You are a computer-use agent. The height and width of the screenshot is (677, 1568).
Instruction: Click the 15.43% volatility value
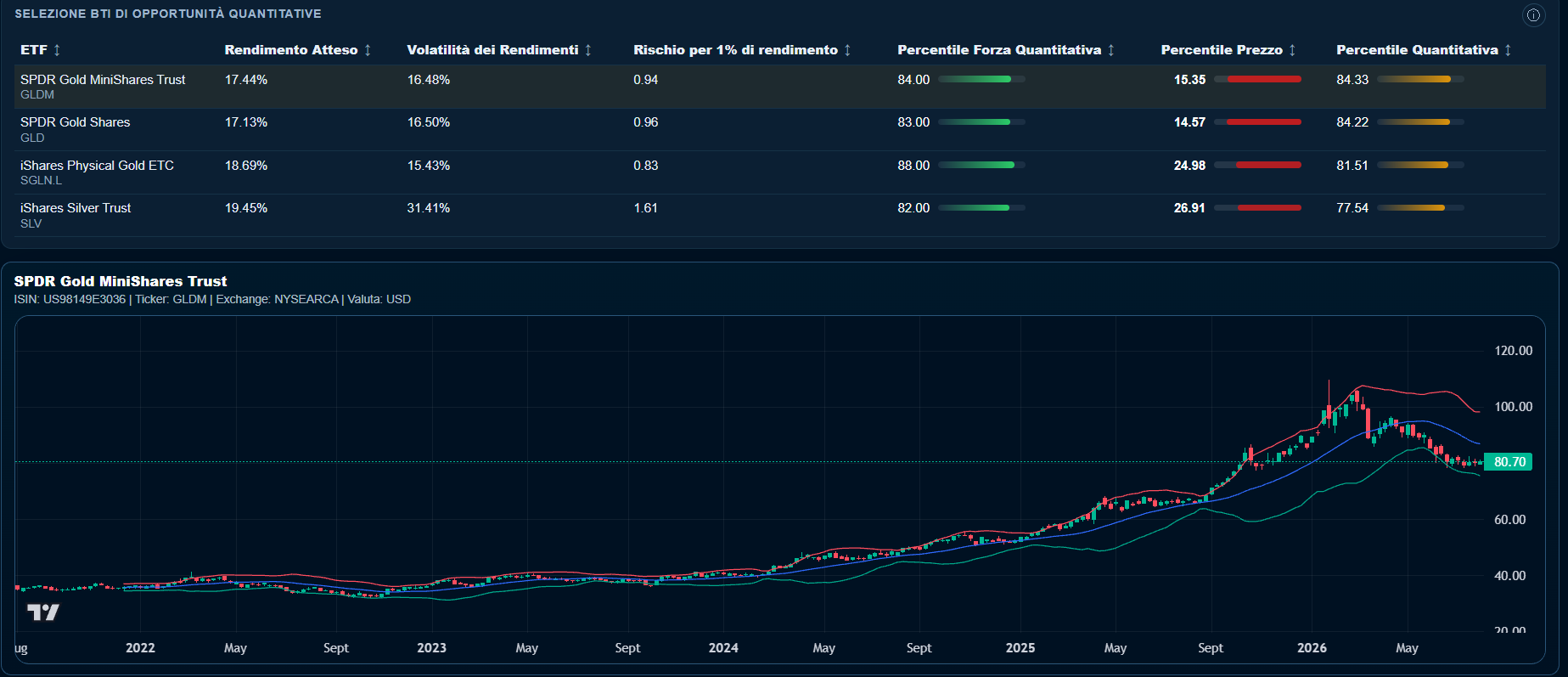pyautogui.click(x=429, y=166)
